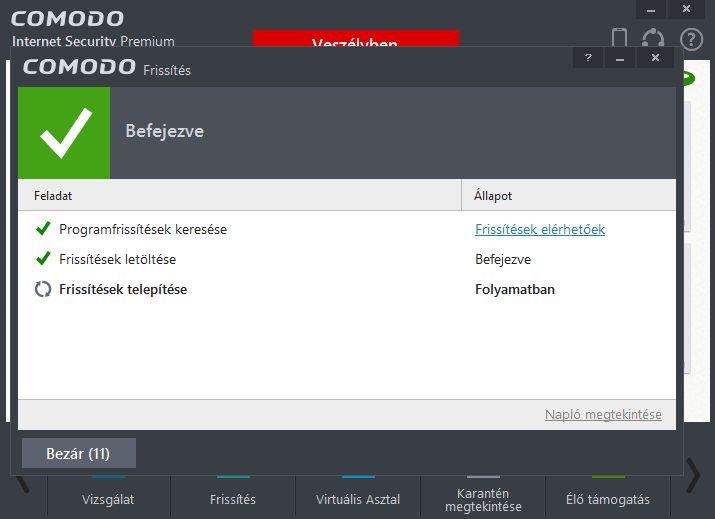The image size is (715, 519).
Task: Close the main Comodo window
Action: [x=686, y=9]
